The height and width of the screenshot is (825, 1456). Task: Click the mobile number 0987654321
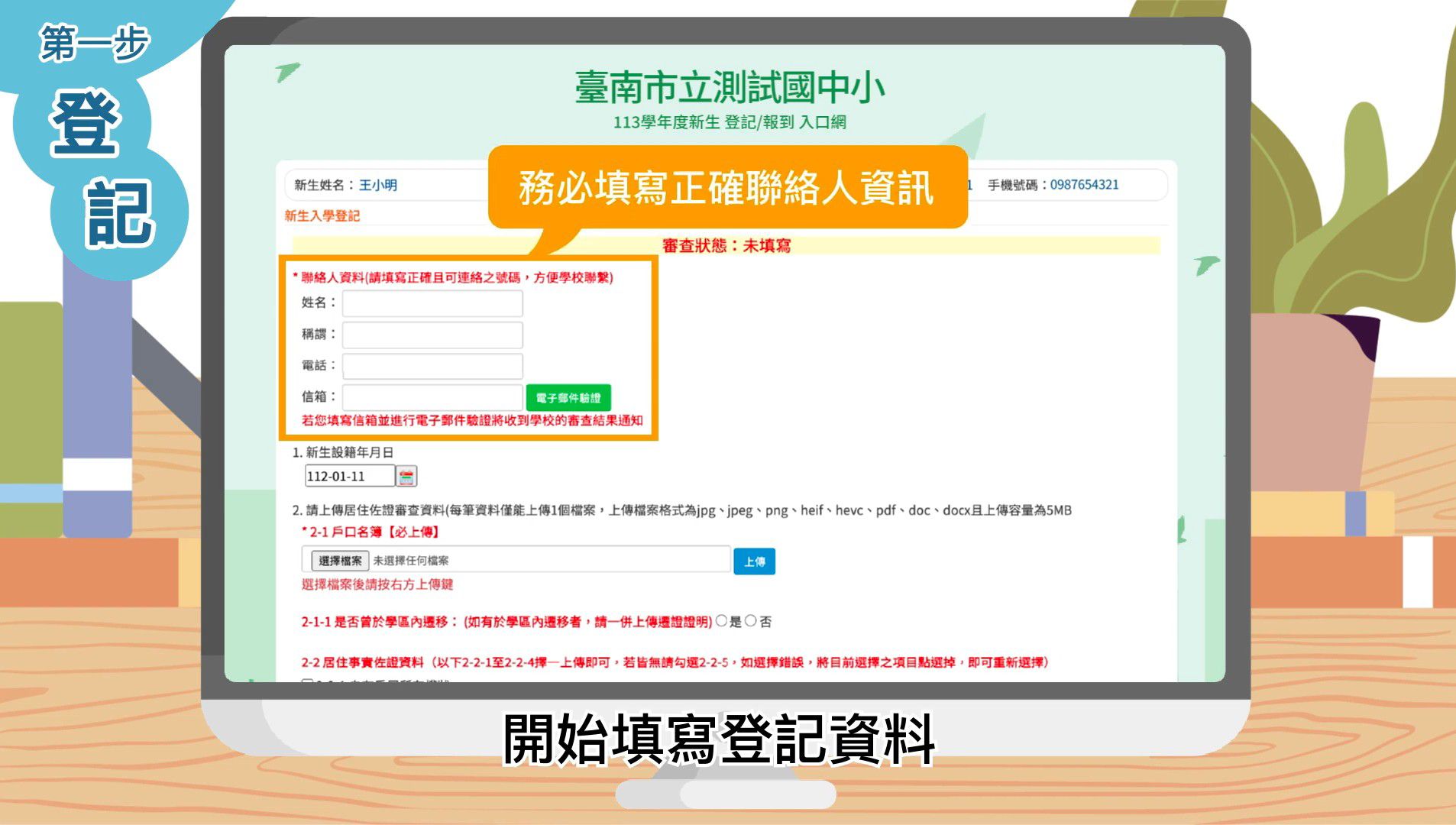[1083, 185]
